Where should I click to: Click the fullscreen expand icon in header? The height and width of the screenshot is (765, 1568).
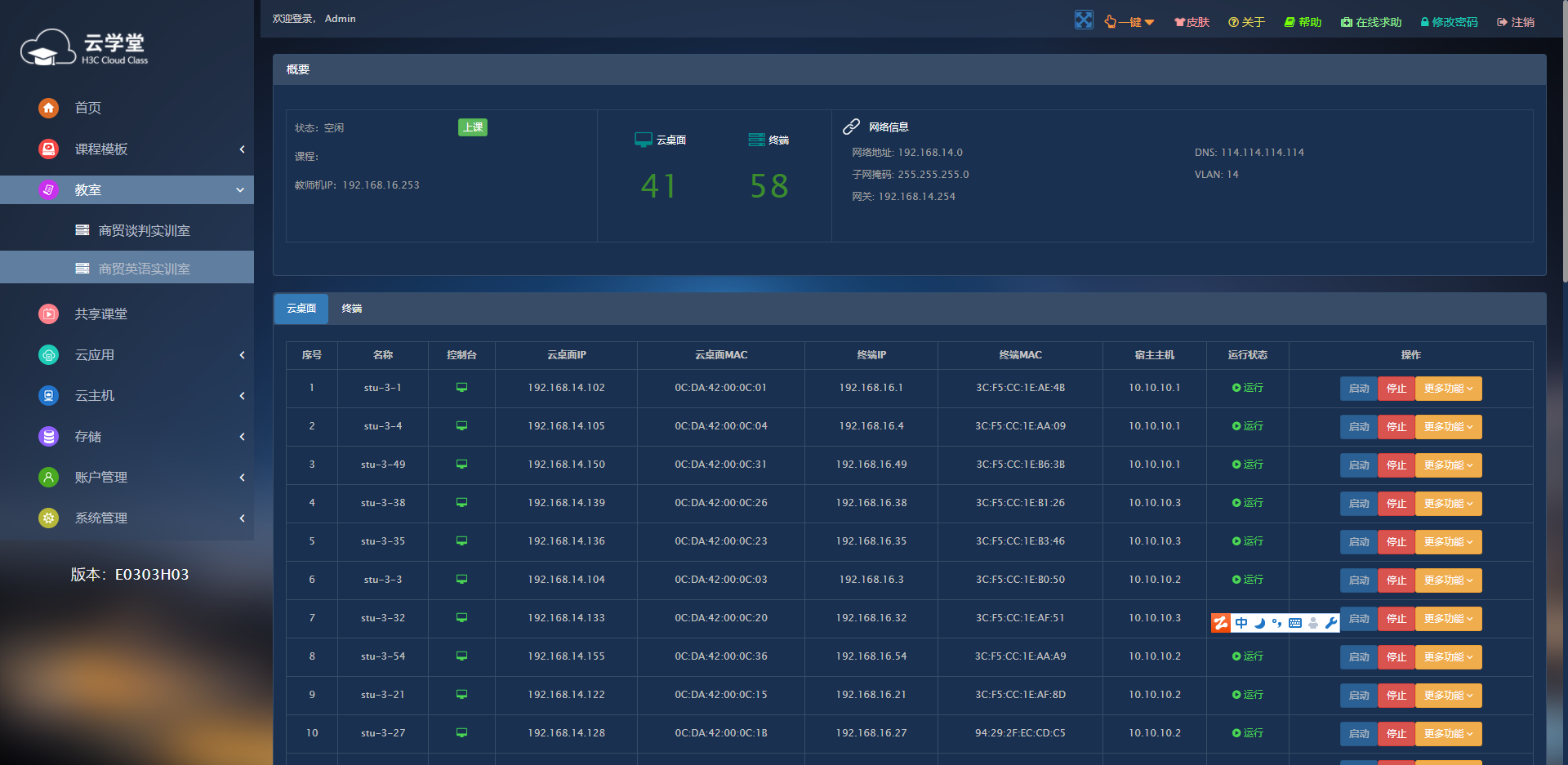1083,20
